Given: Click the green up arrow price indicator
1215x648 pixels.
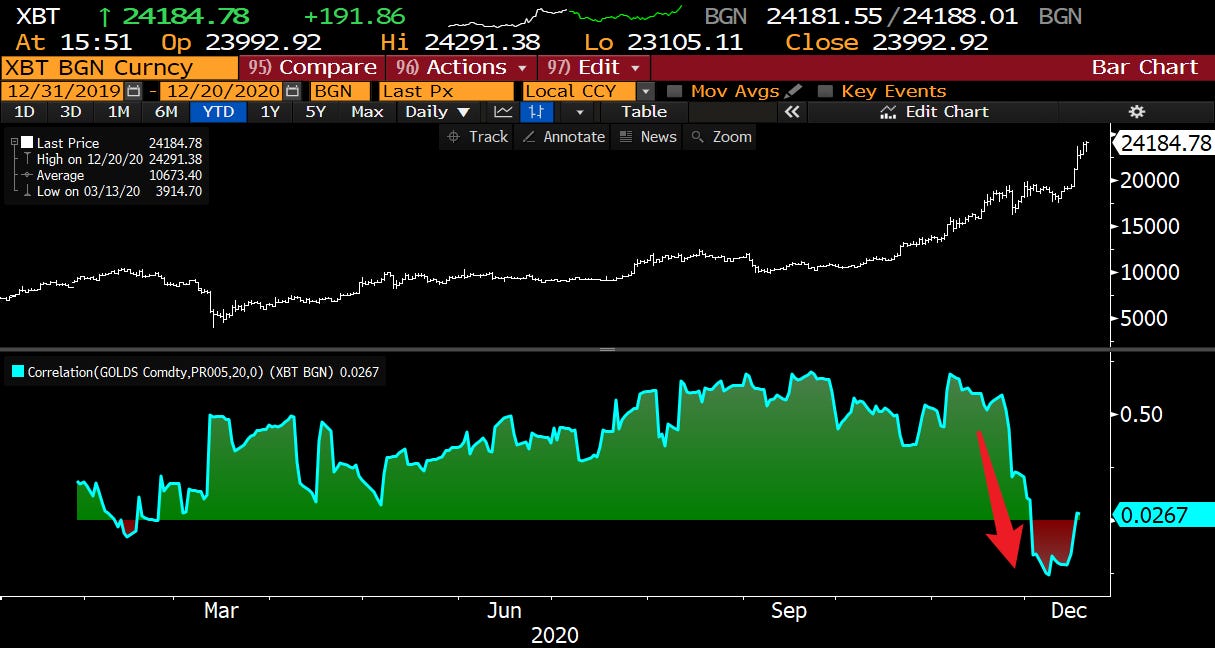Looking at the screenshot, I should 105,17.
